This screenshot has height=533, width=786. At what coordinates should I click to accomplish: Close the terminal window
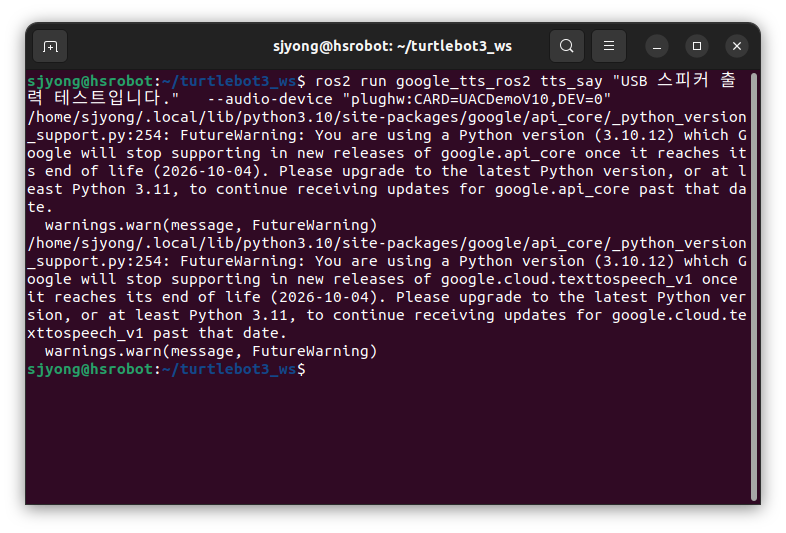click(737, 46)
